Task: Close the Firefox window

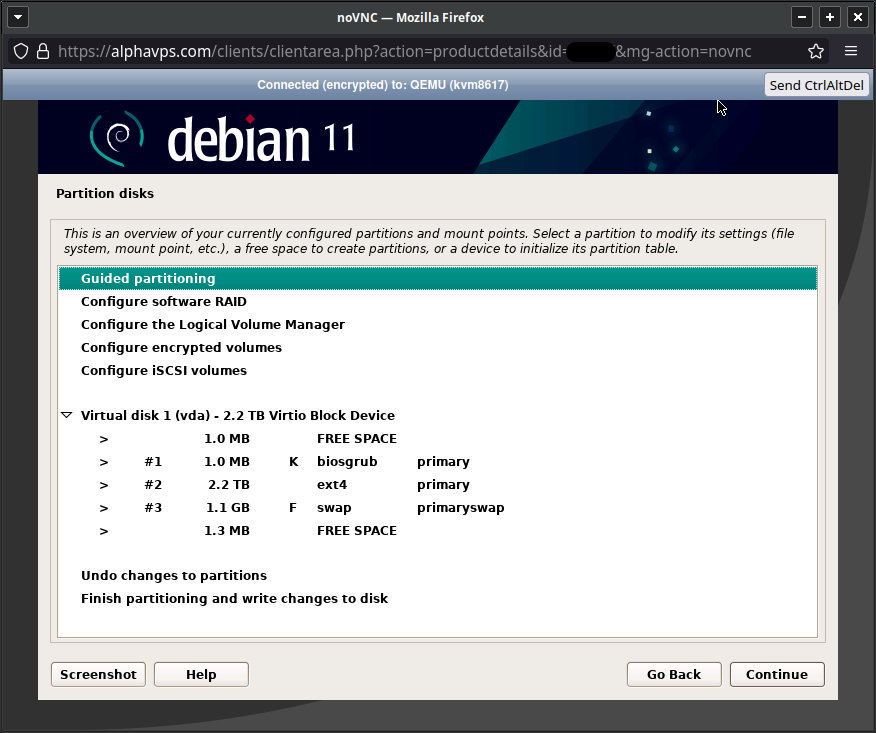Action: click(858, 17)
